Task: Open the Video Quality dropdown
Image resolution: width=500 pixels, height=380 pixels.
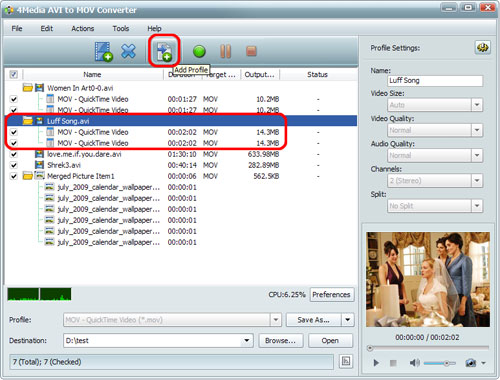Action: pyautogui.click(x=477, y=130)
